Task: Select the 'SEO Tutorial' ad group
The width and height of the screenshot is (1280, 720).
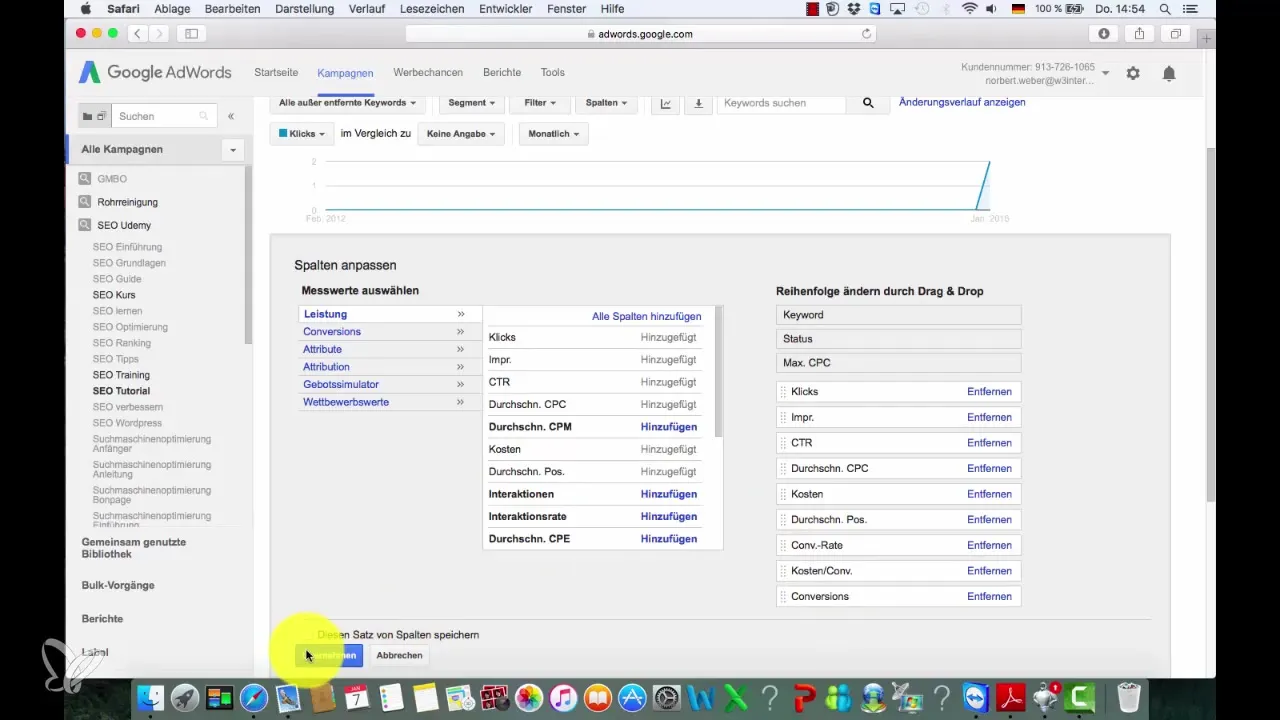Action: coord(121,391)
